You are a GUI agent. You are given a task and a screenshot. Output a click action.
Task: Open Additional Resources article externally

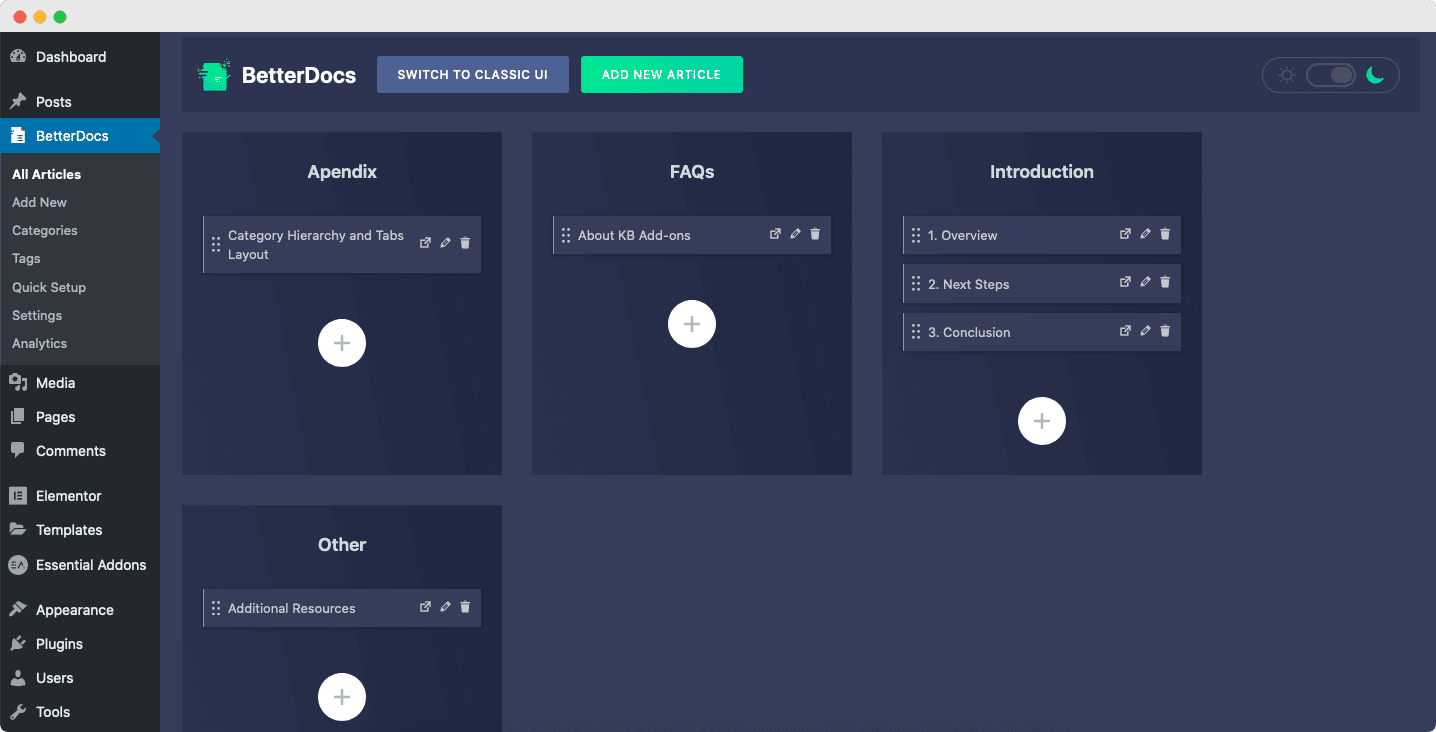click(425, 607)
